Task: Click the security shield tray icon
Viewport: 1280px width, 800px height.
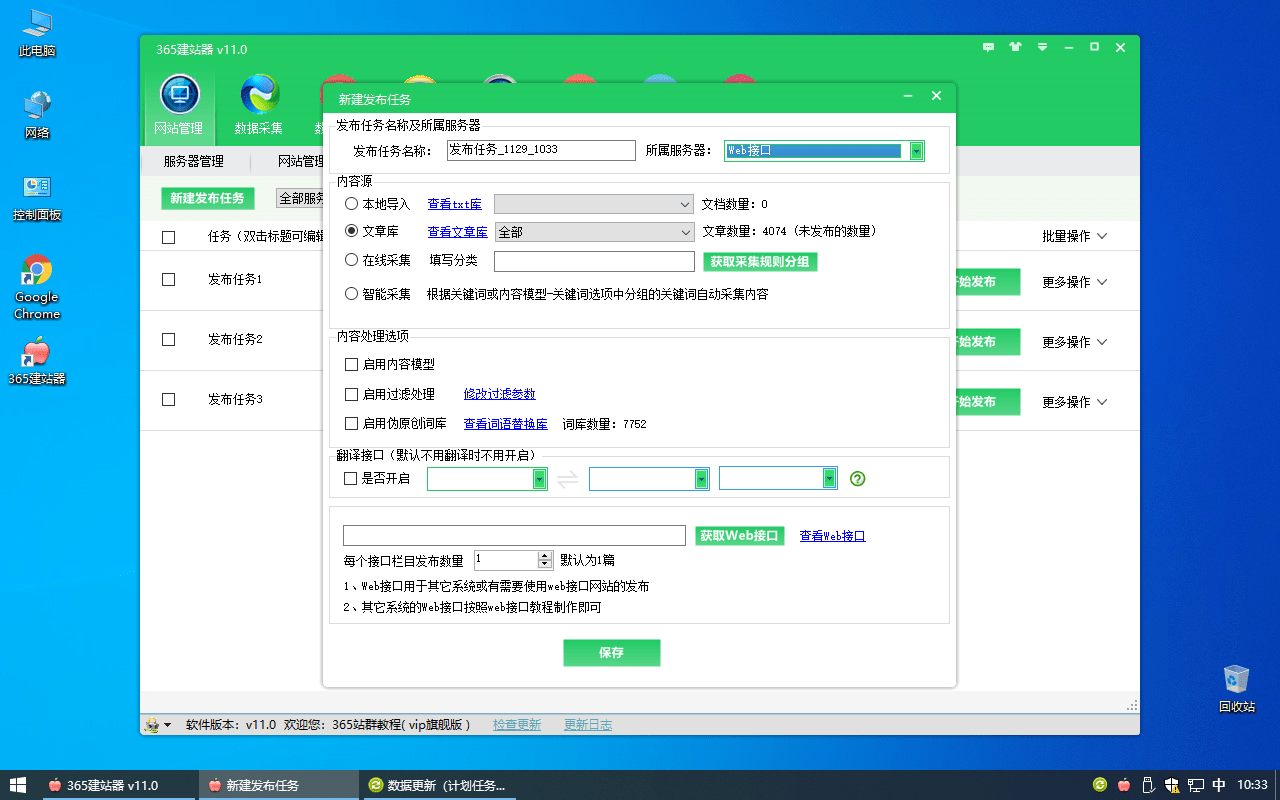Action: click(x=1172, y=785)
